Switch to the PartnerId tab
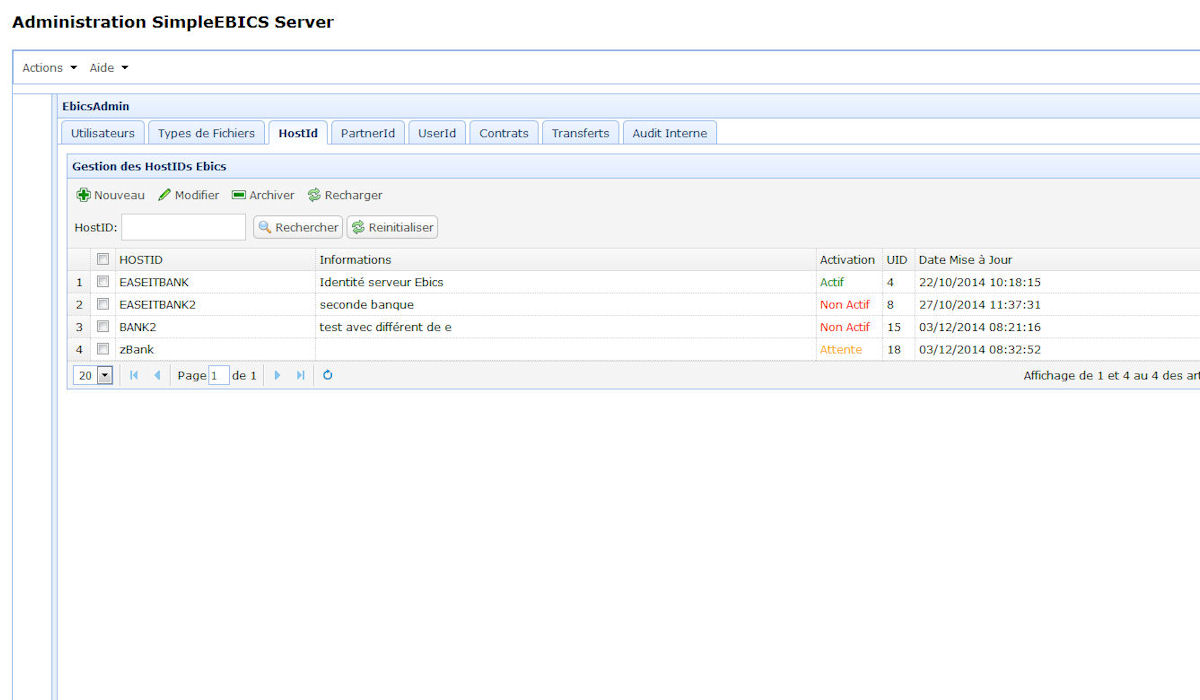This screenshot has height=700, width=1200. 368,133
